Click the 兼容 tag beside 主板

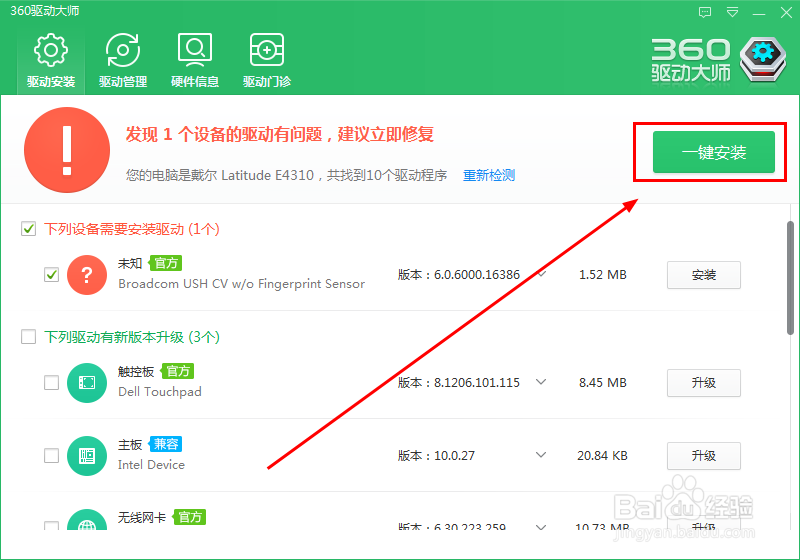(166, 444)
